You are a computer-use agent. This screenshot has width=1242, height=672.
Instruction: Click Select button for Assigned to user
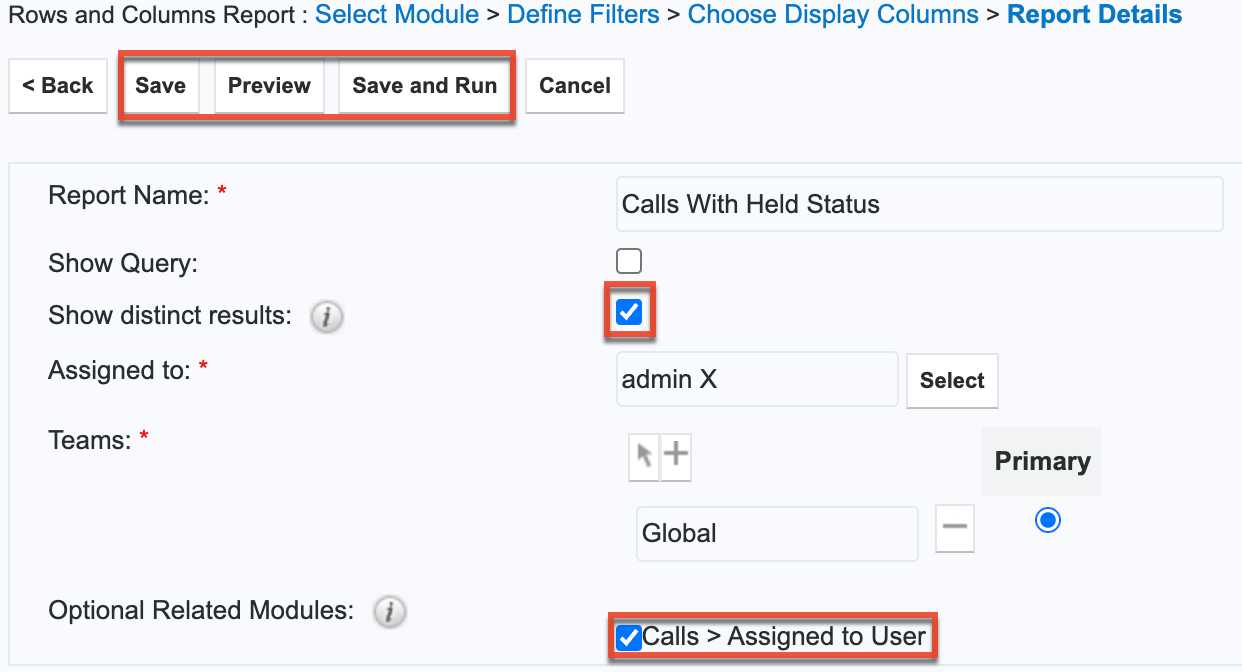click(x=952, y=381)
